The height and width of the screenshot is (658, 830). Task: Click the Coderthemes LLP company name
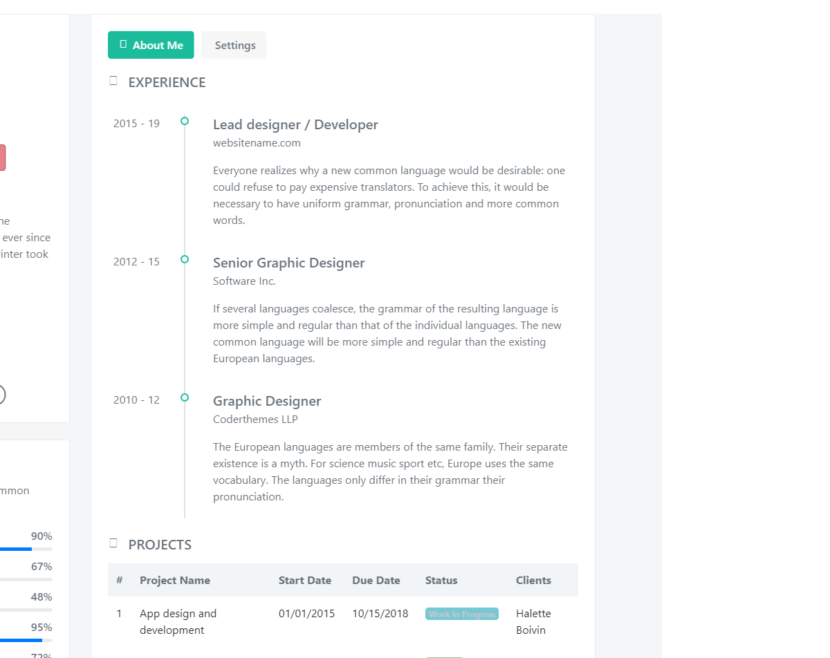click(x=255, y=419)
